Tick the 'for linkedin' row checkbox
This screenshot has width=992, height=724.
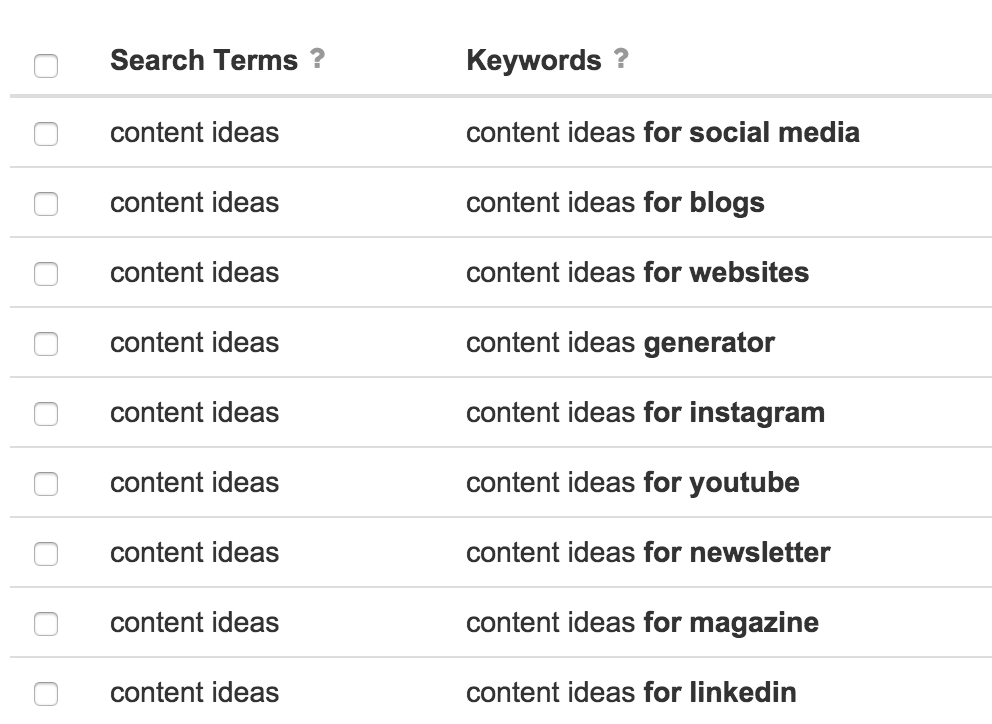click(x=46, y=694)
